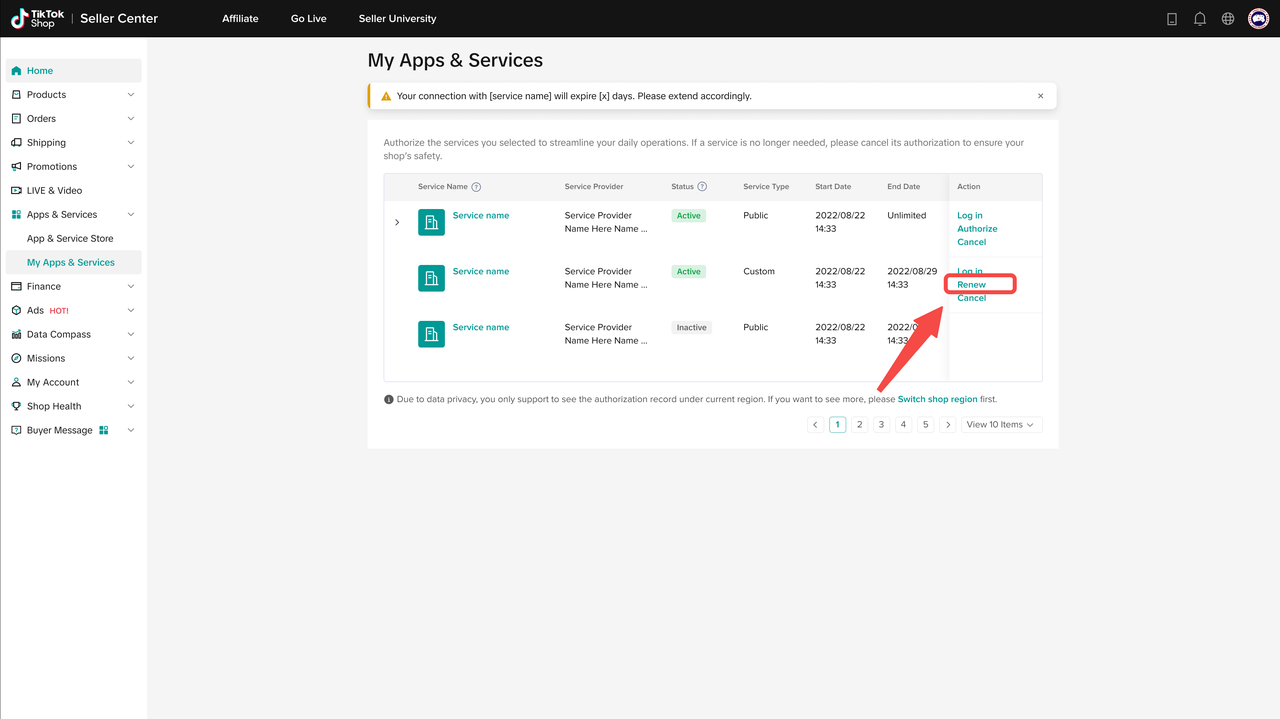Expand the first service row
1280x719 pixels.
click(397, 222)
